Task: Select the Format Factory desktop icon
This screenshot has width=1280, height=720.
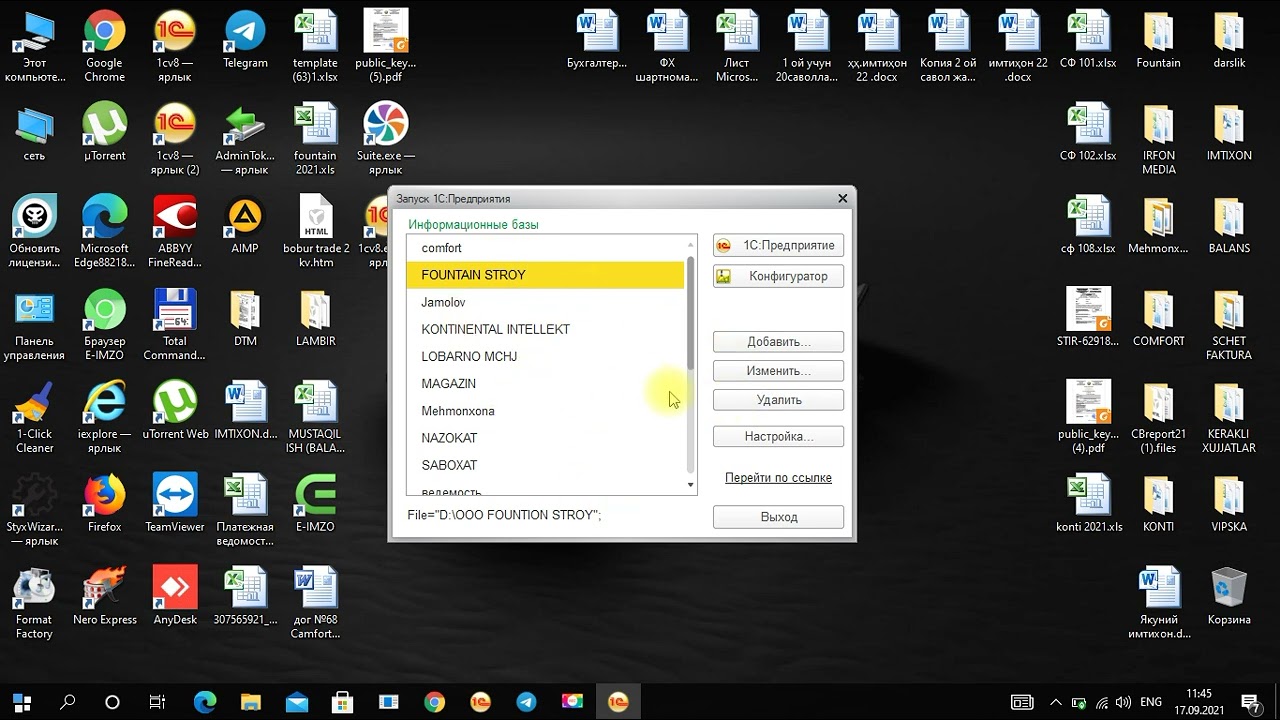Action: (x=34, y=604)
